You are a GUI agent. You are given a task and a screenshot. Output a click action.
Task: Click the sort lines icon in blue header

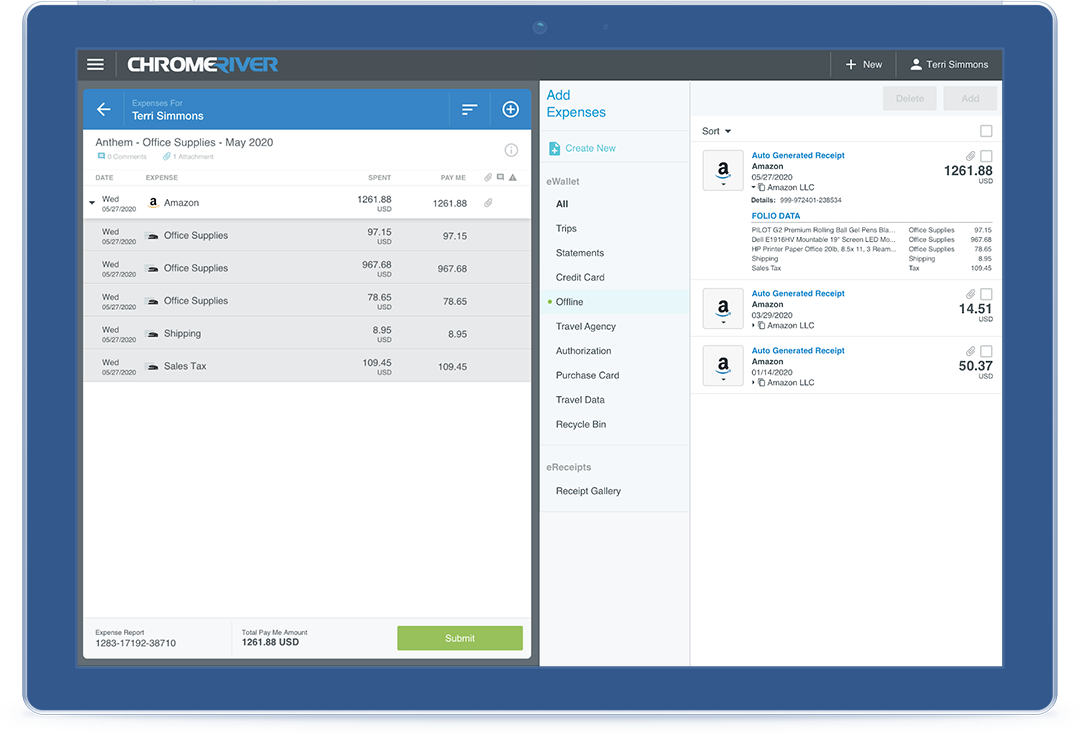pos(469,109)
